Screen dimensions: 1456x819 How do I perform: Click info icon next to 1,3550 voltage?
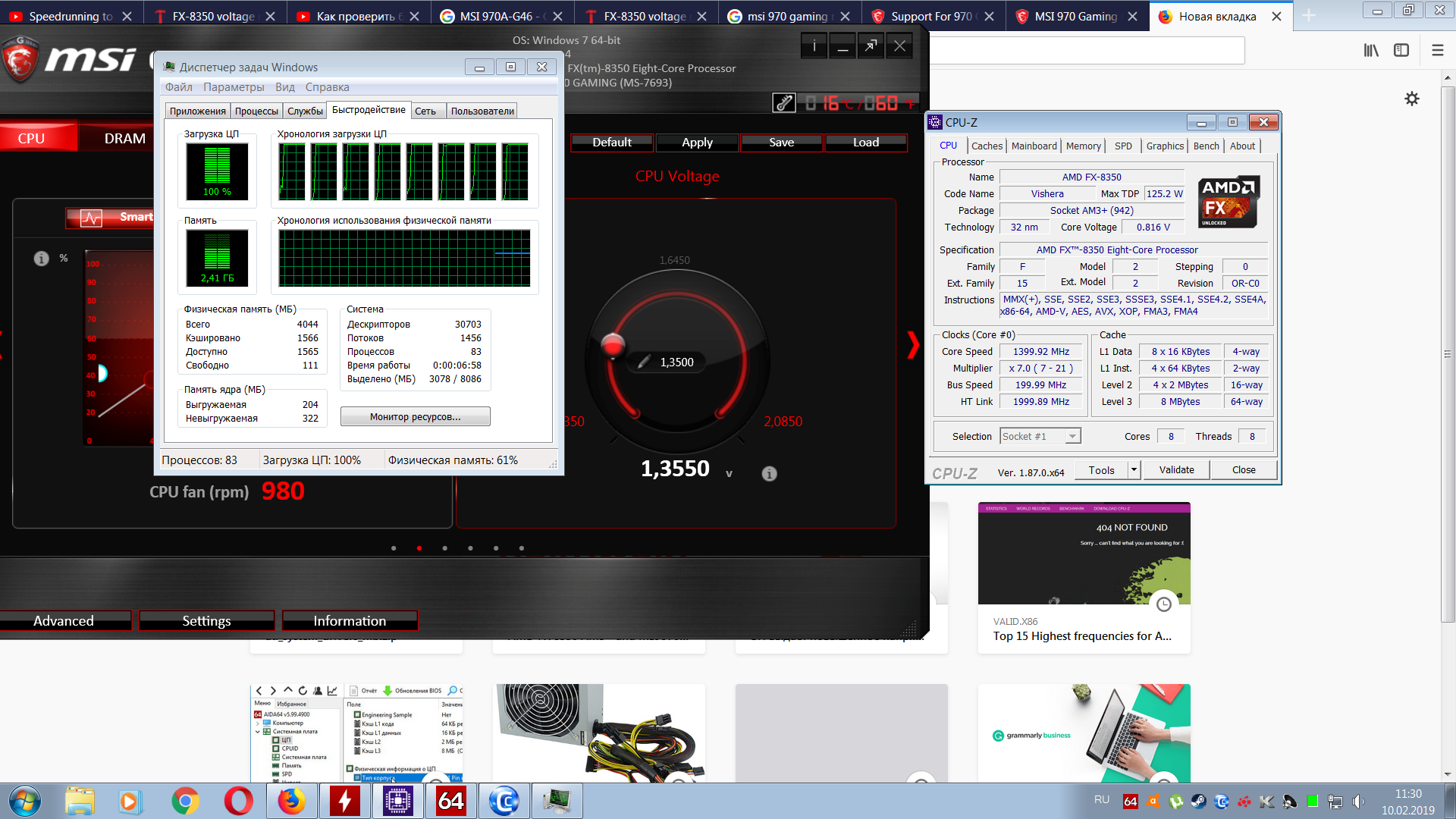[x=769, y=474]
